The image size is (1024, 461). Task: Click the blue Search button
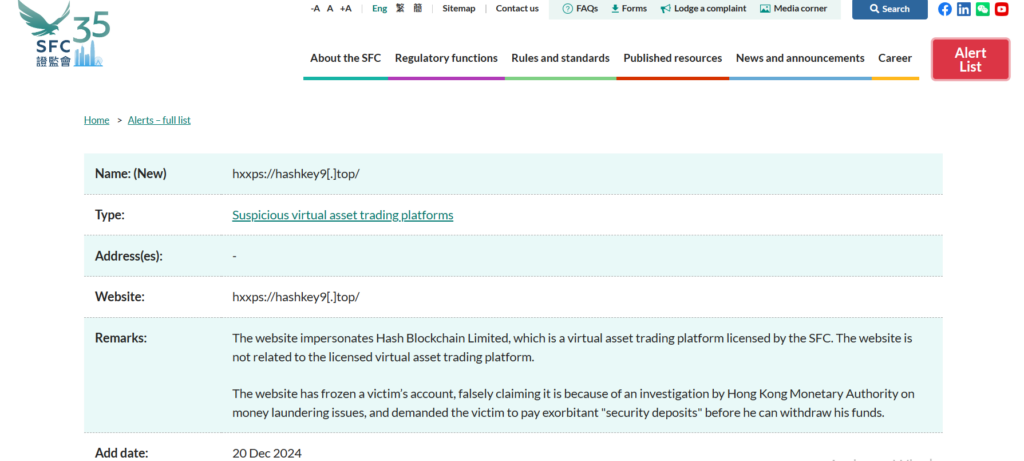coord(889,9)
